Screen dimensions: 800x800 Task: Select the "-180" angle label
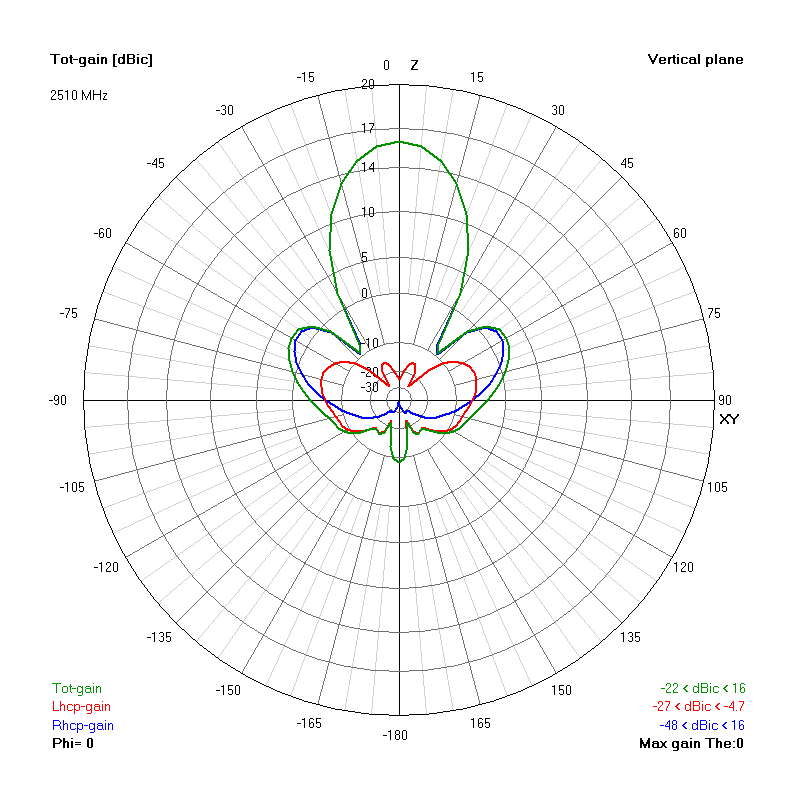coord(395,735)
